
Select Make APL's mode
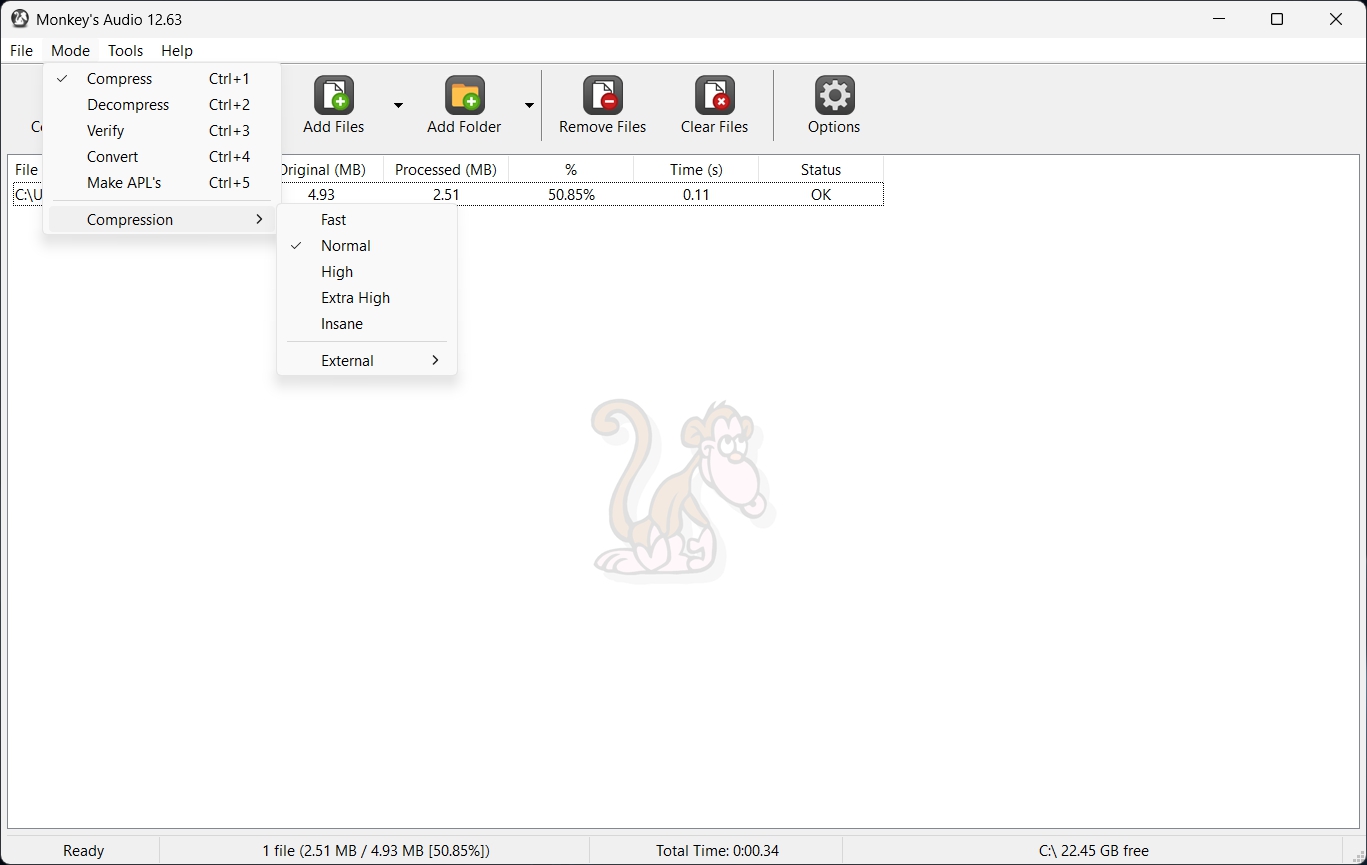[x=162, y=183]
